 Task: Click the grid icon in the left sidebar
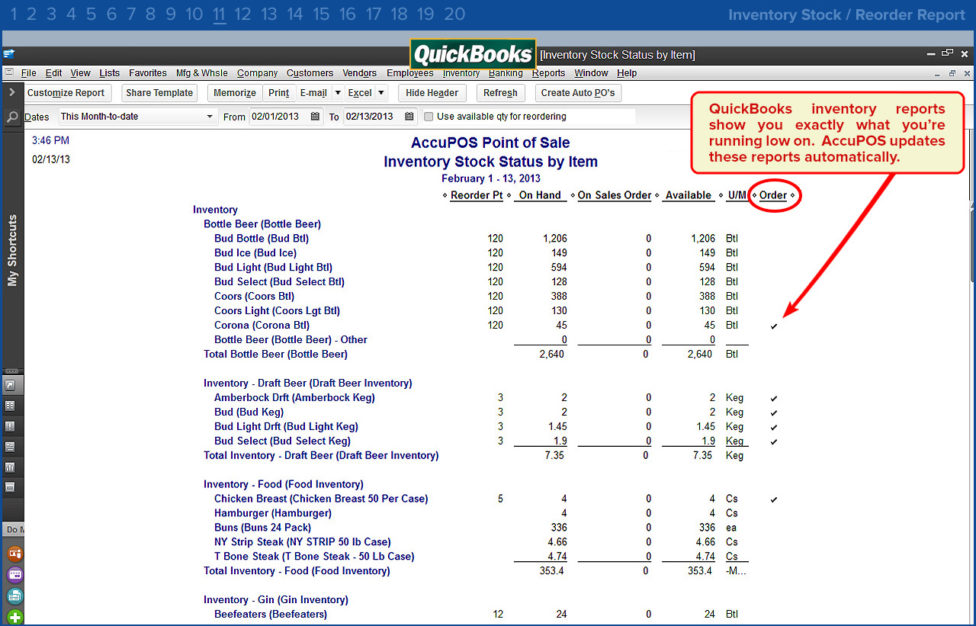pos(11,406)
